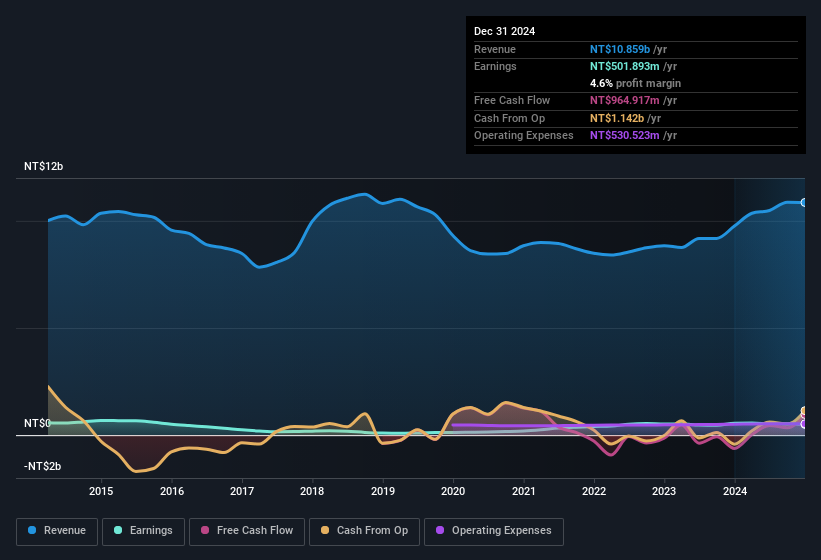Click the 2018 x-axis label

point(312,491)
